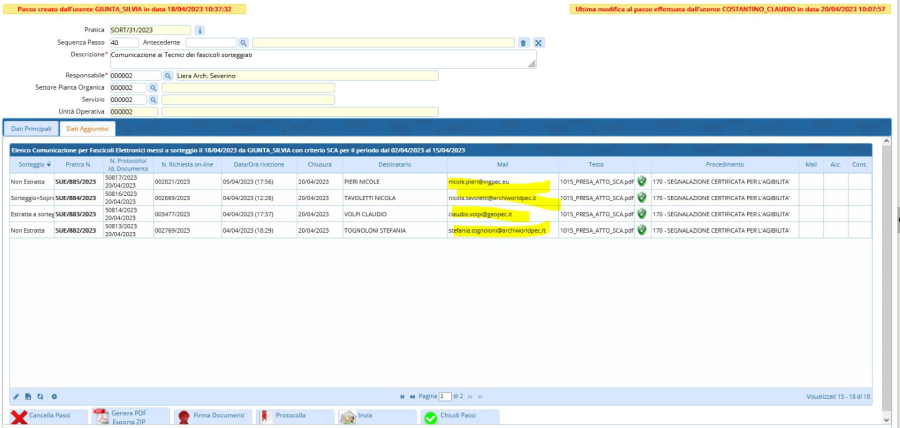Open lookup for Settore Pianta Organica

(x=154, y=88)
